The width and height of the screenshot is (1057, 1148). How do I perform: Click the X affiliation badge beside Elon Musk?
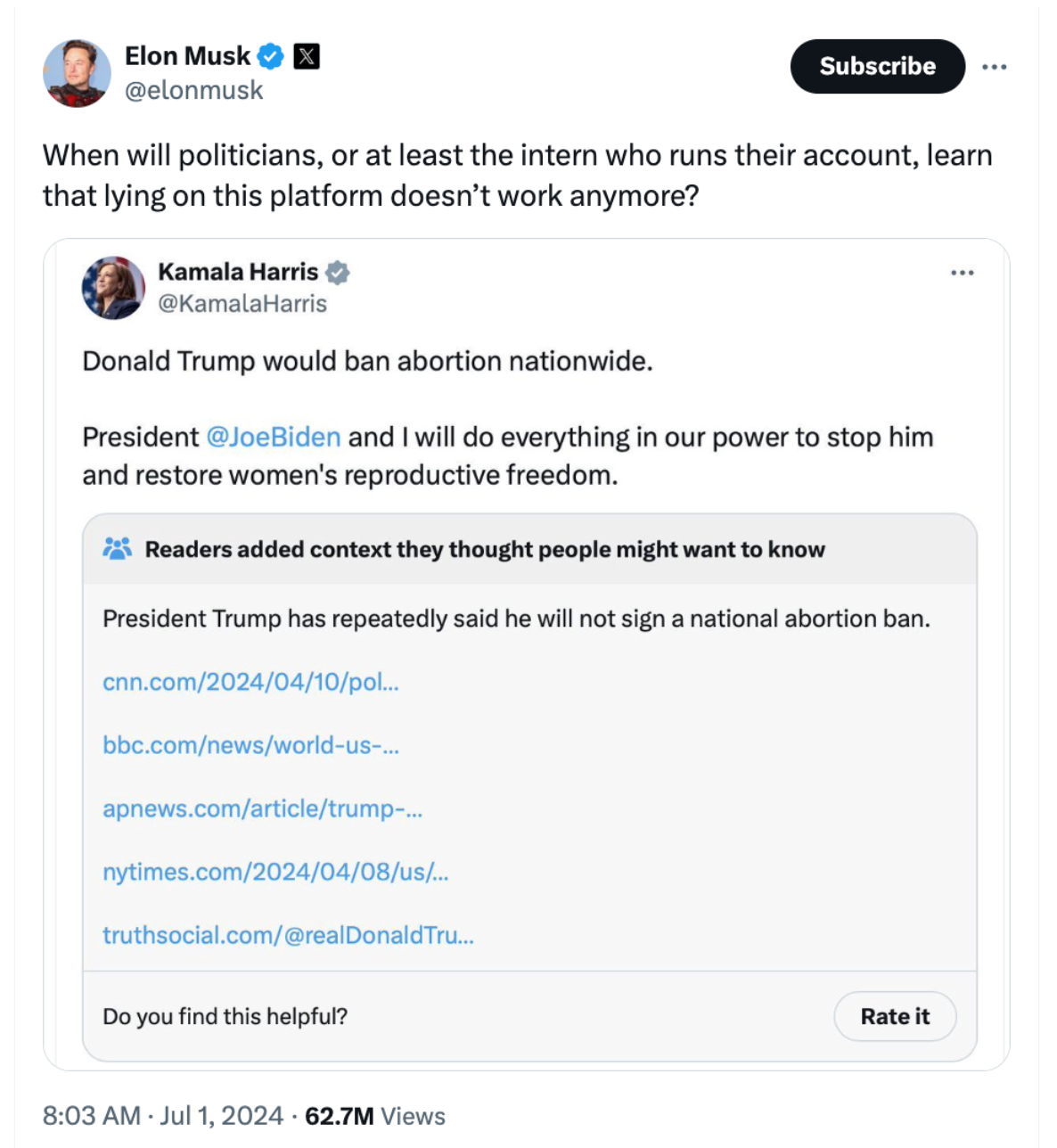tap(307, 56)
